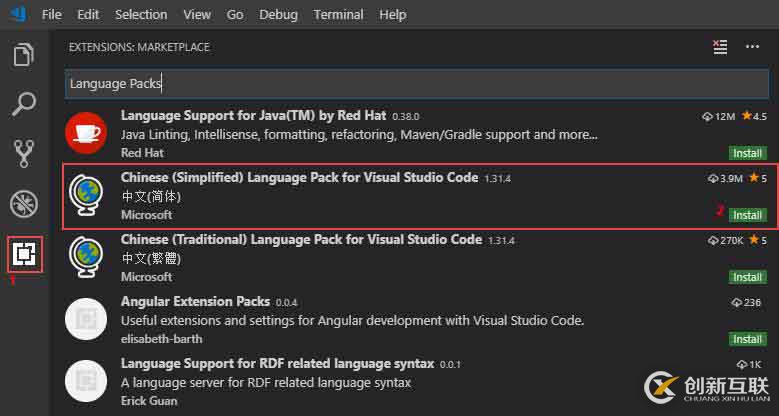Open the Go menu
Viewport: 779px width, 416px height.
click(235, 15)
